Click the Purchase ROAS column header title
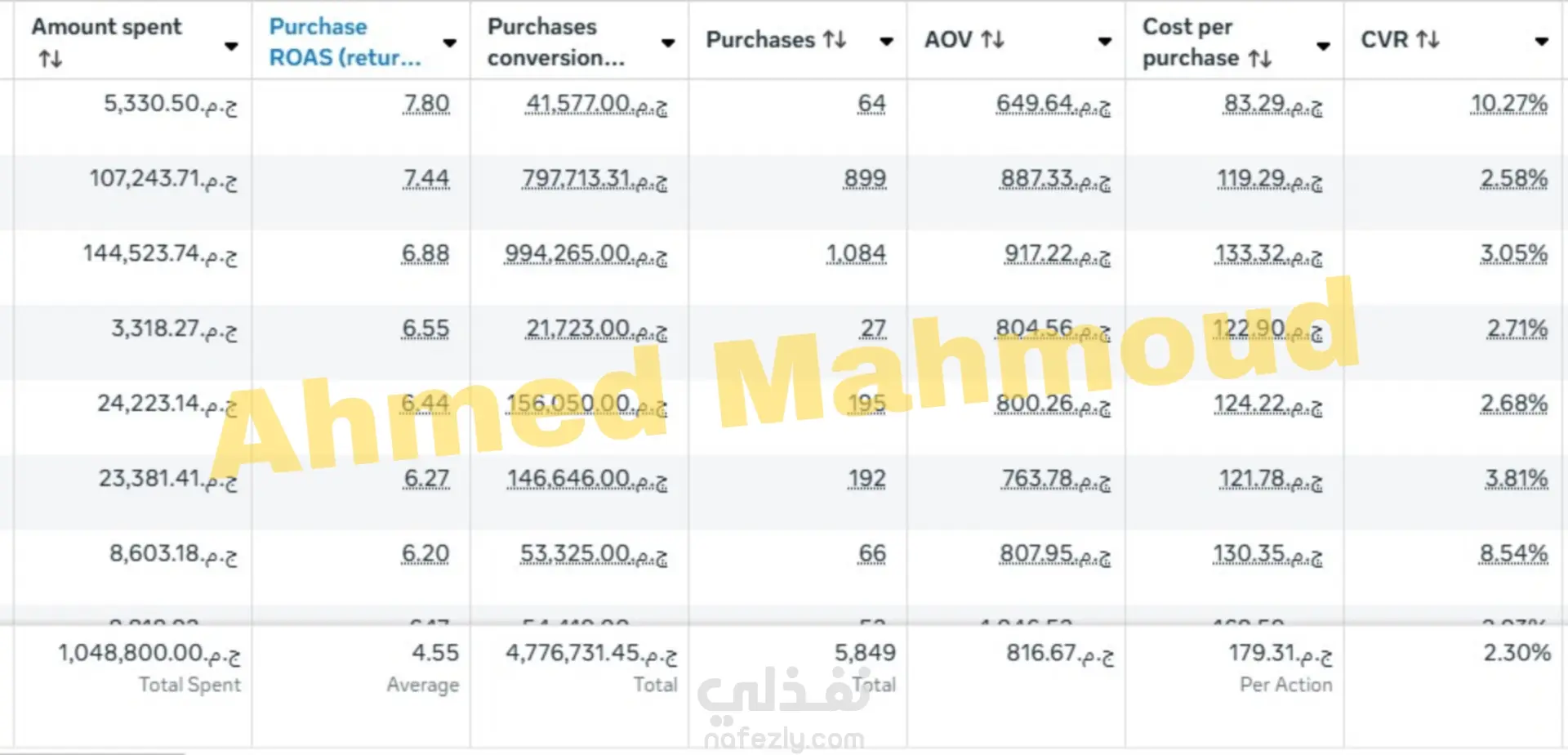The width and height of the screenshot is (1568, 755). (x=345, y=42)
